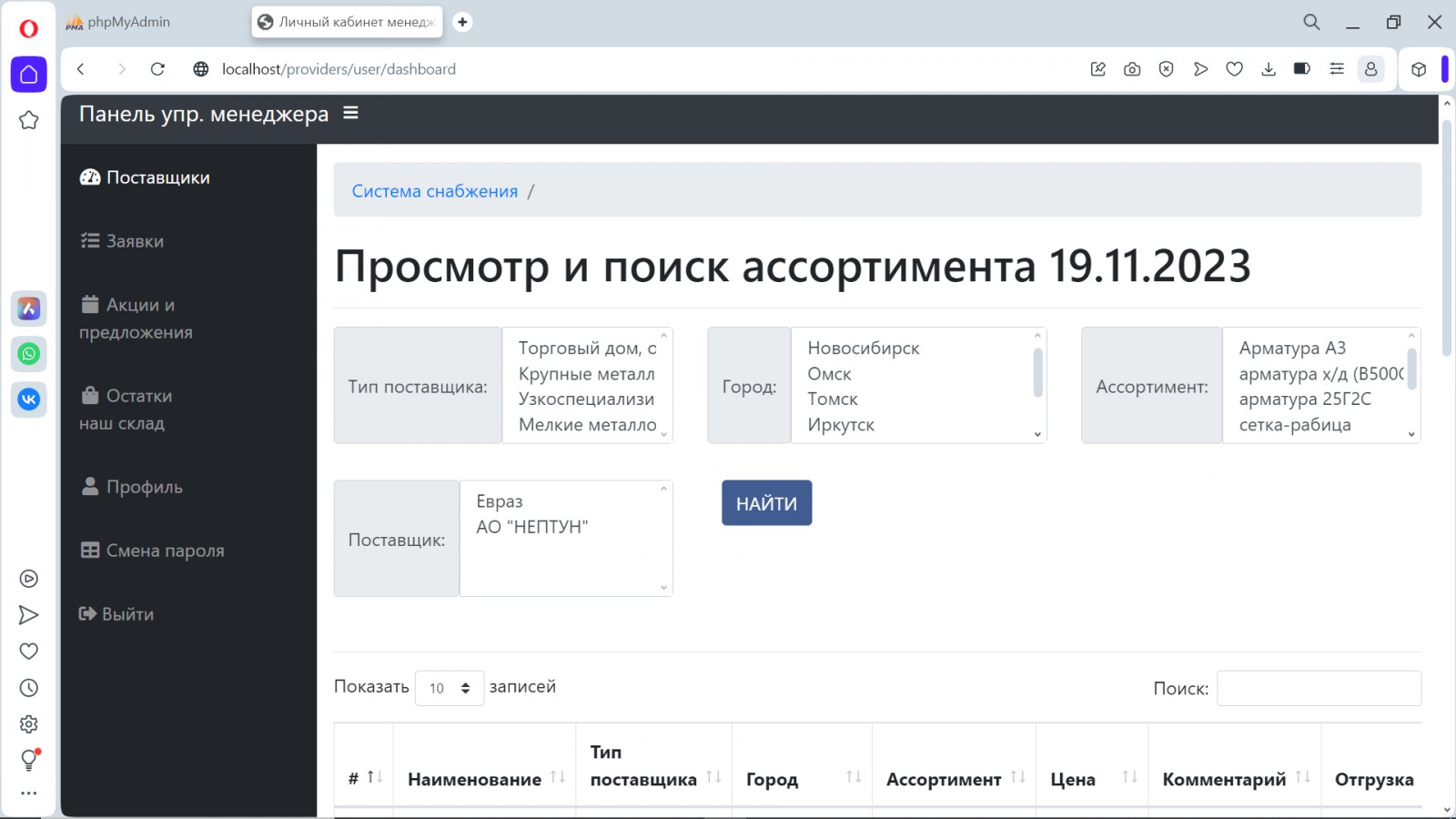This screenshot has width=1456, height=819.
Task: Open ad blocker shield icon
Action: click(1167, 69)
